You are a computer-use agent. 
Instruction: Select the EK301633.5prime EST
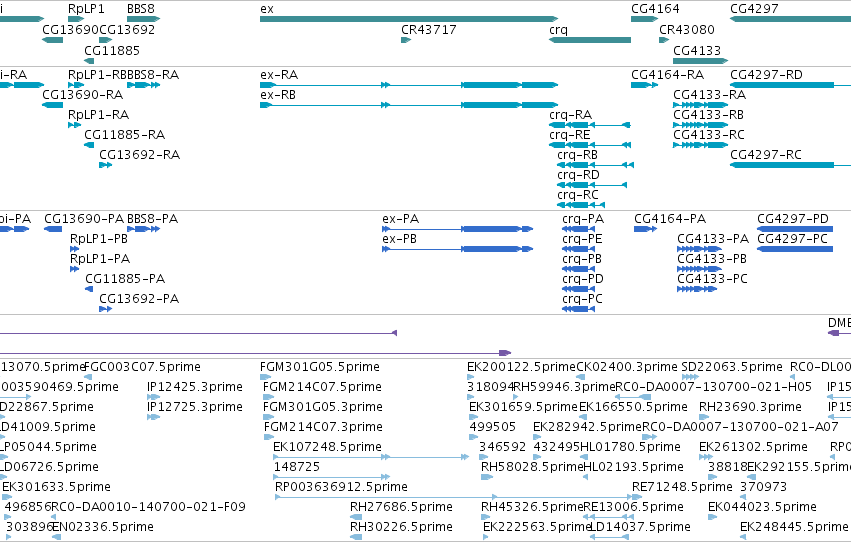(5, 497)
